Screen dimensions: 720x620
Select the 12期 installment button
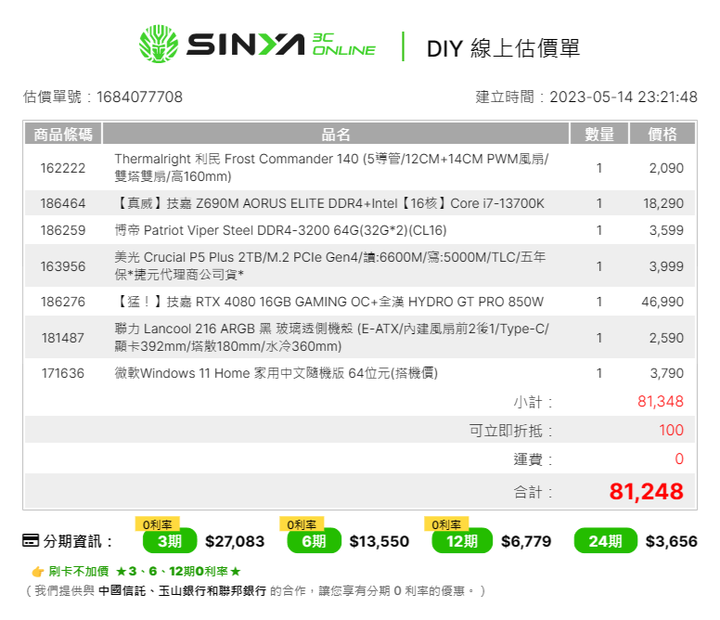pos(462,541)
